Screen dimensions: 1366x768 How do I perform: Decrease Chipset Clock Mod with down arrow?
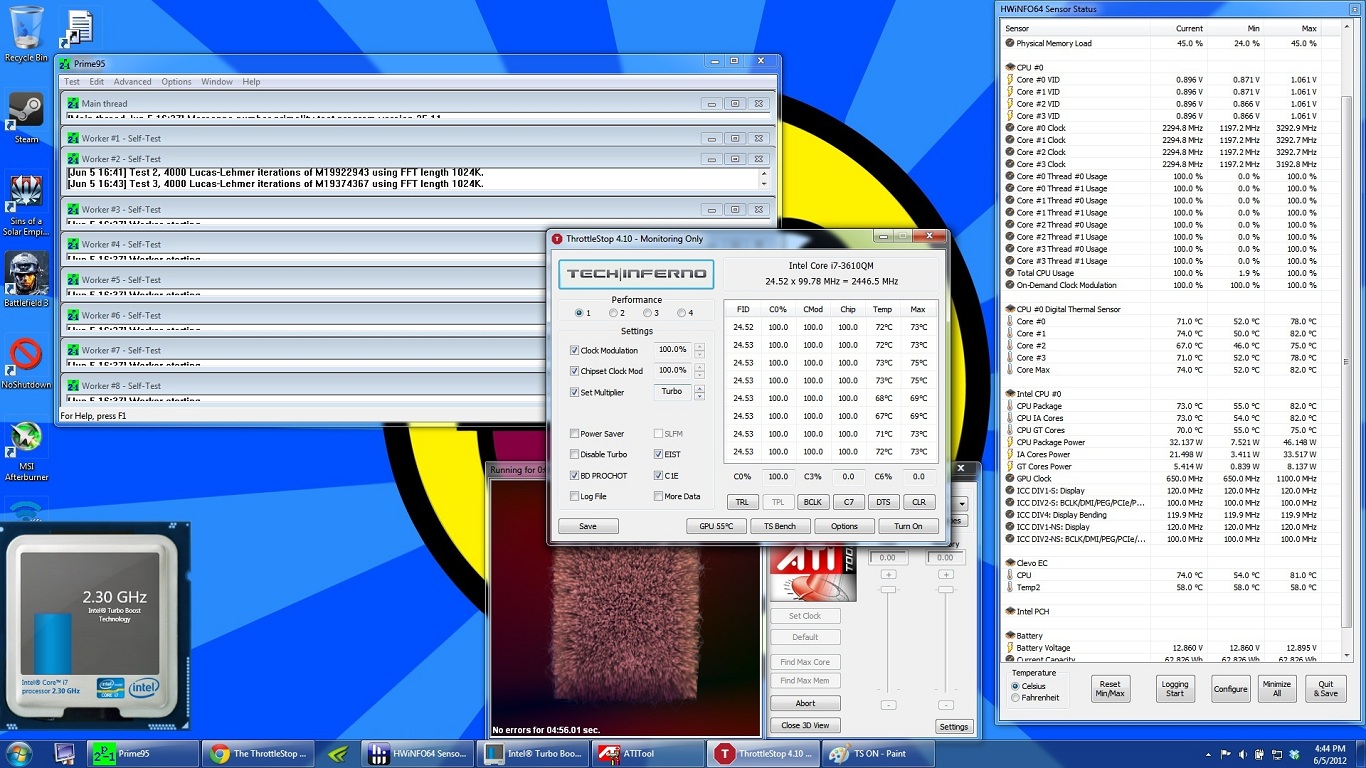pos(699,376)
